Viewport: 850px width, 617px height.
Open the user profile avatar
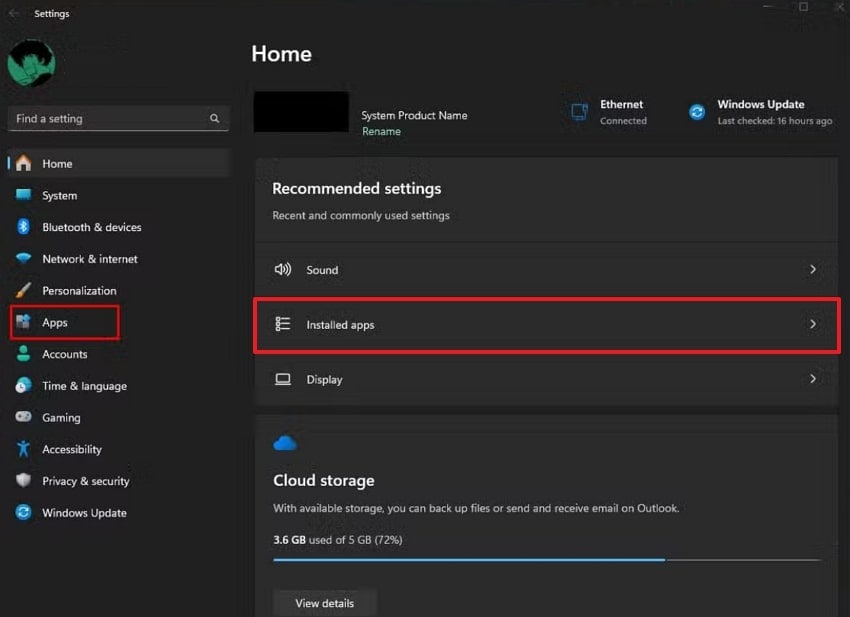click(31, 63)
